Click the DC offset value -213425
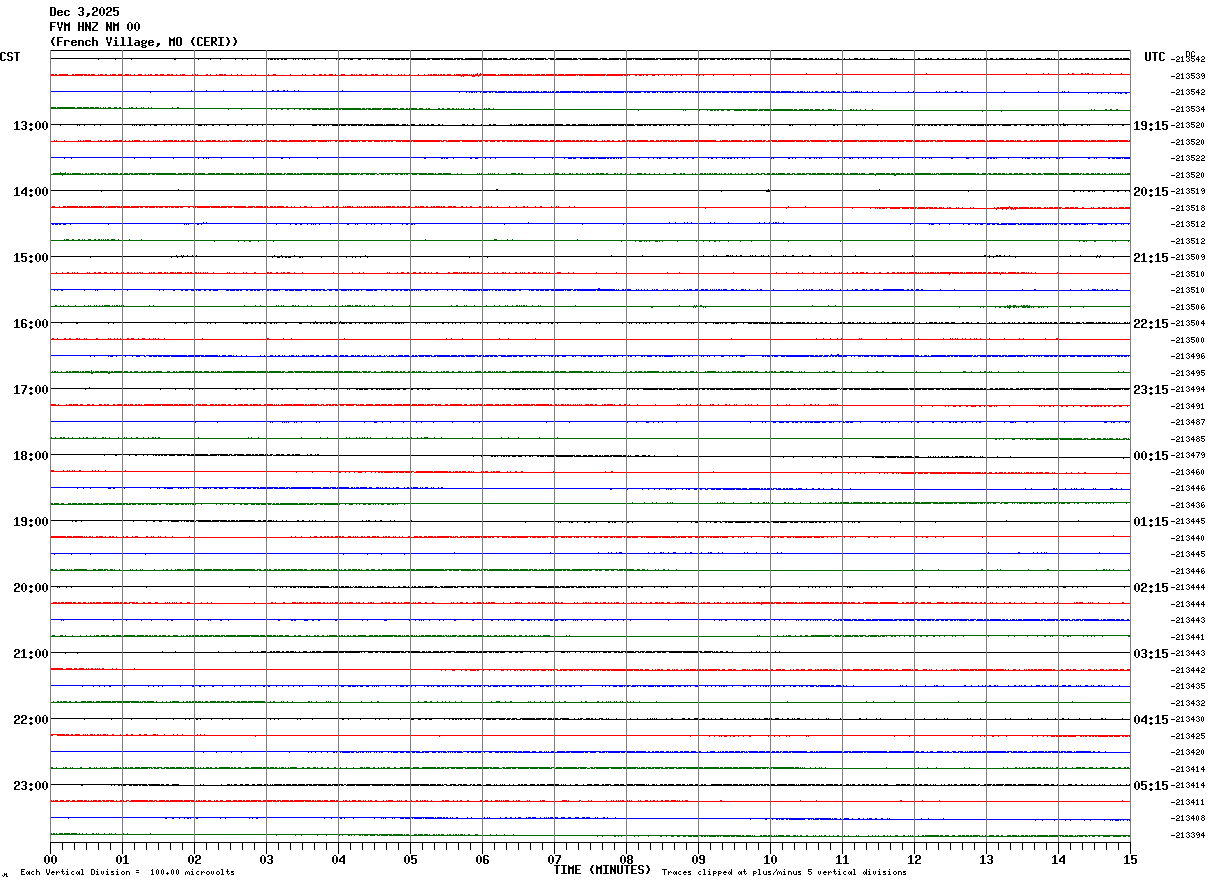The image size is (1210, 886). pos(1188,736)
